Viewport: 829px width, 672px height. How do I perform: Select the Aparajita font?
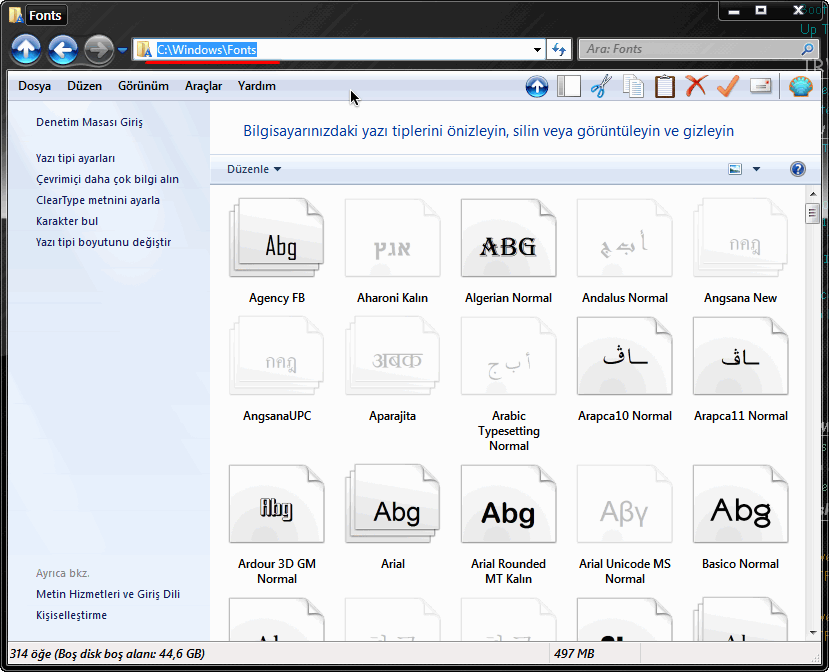(392, 369)
